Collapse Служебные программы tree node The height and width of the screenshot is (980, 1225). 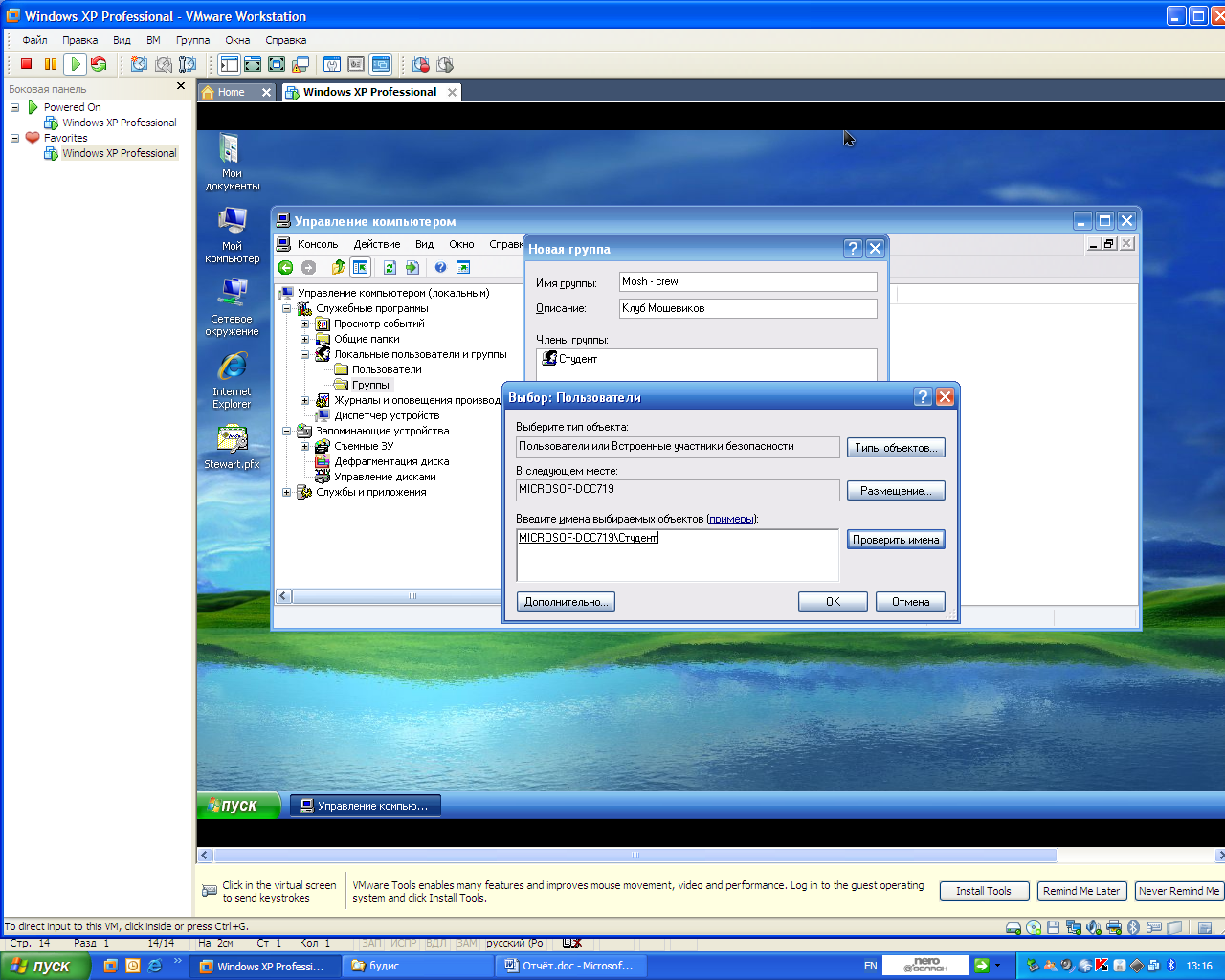point(286,309)
